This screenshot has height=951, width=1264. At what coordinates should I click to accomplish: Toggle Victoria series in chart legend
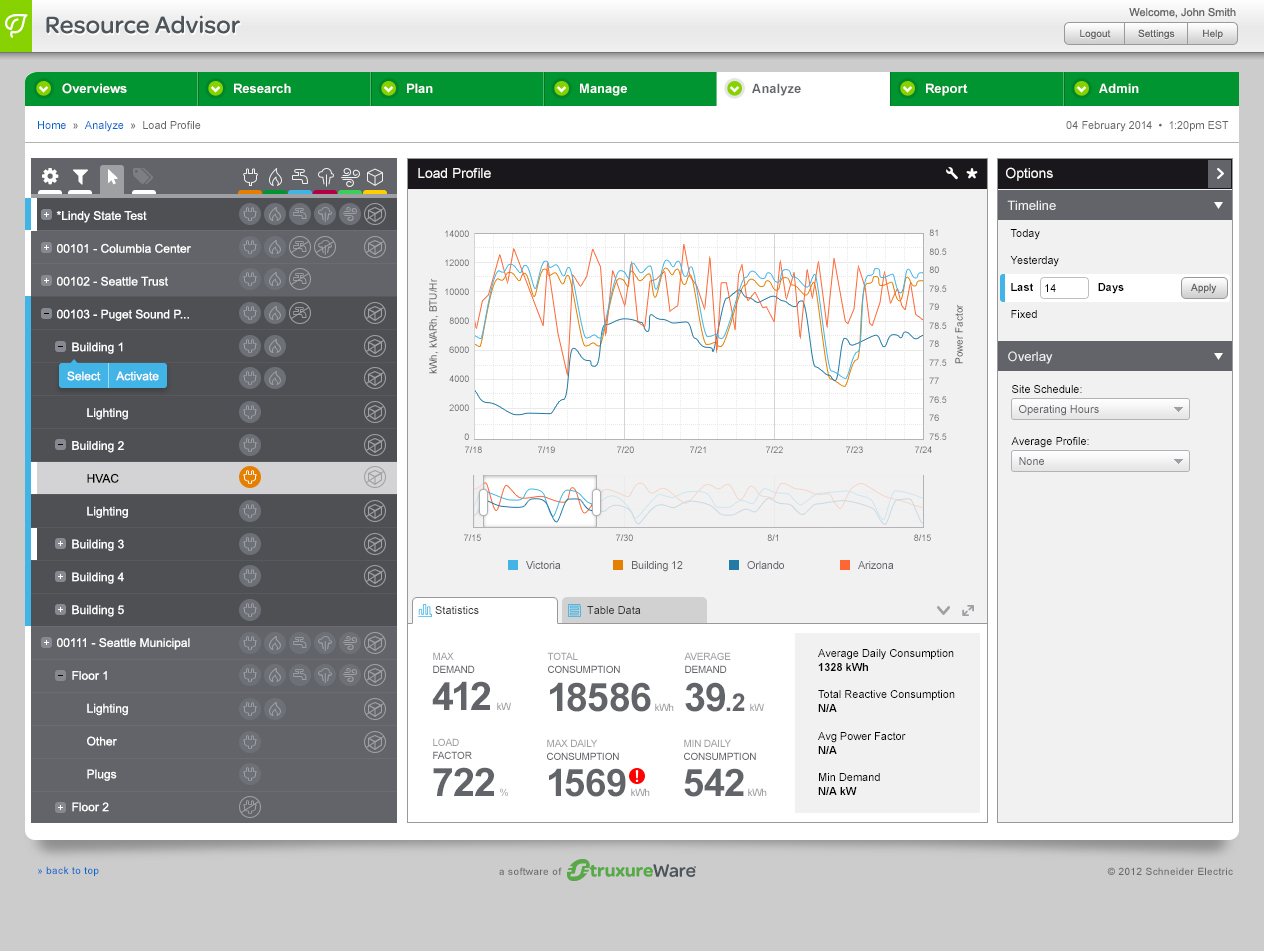(534, 565)
